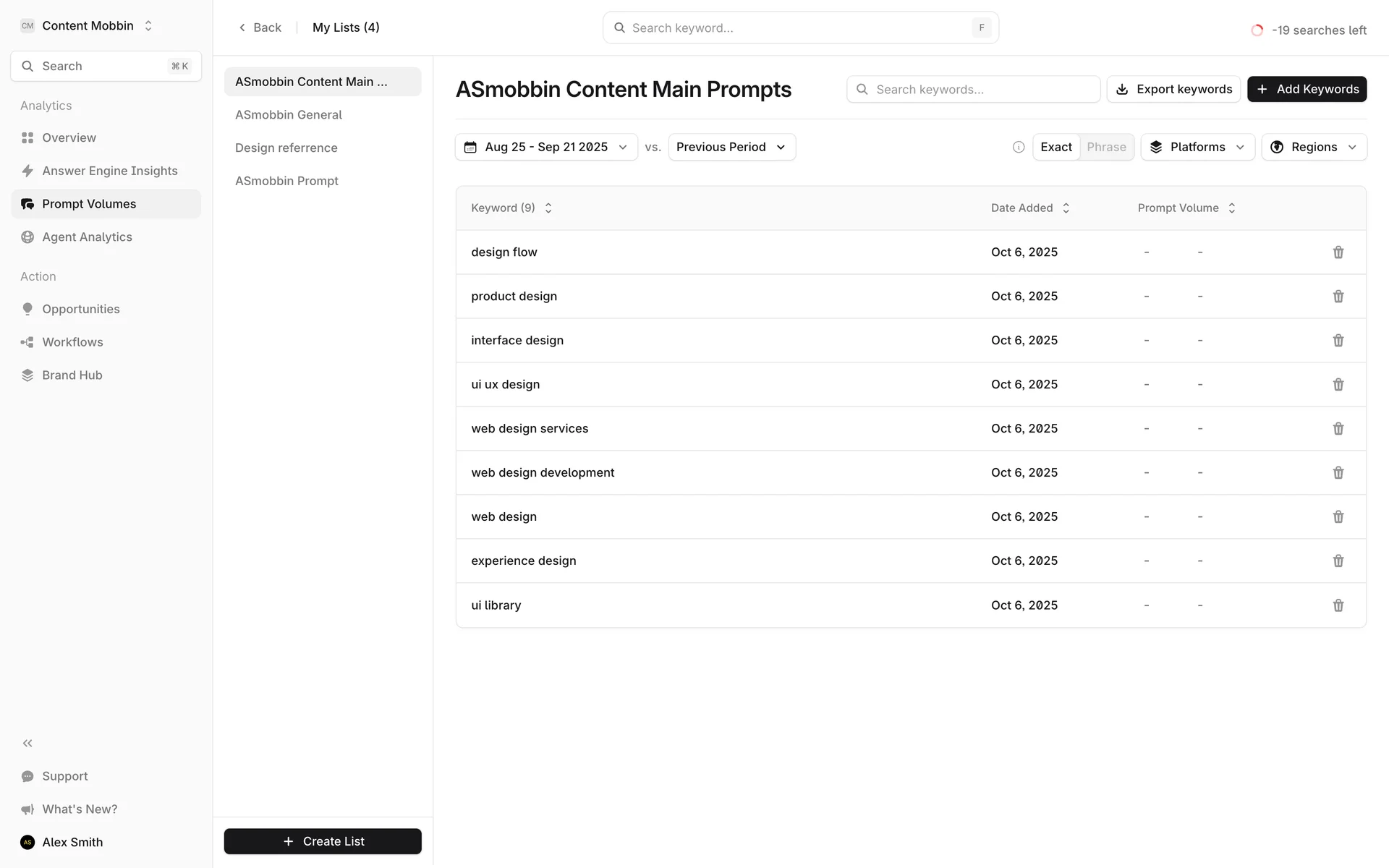The width and height of the screenshot is (1389, 868).
Task: Open Answer Engine Insights page
Action: click(x=109, y=171)
